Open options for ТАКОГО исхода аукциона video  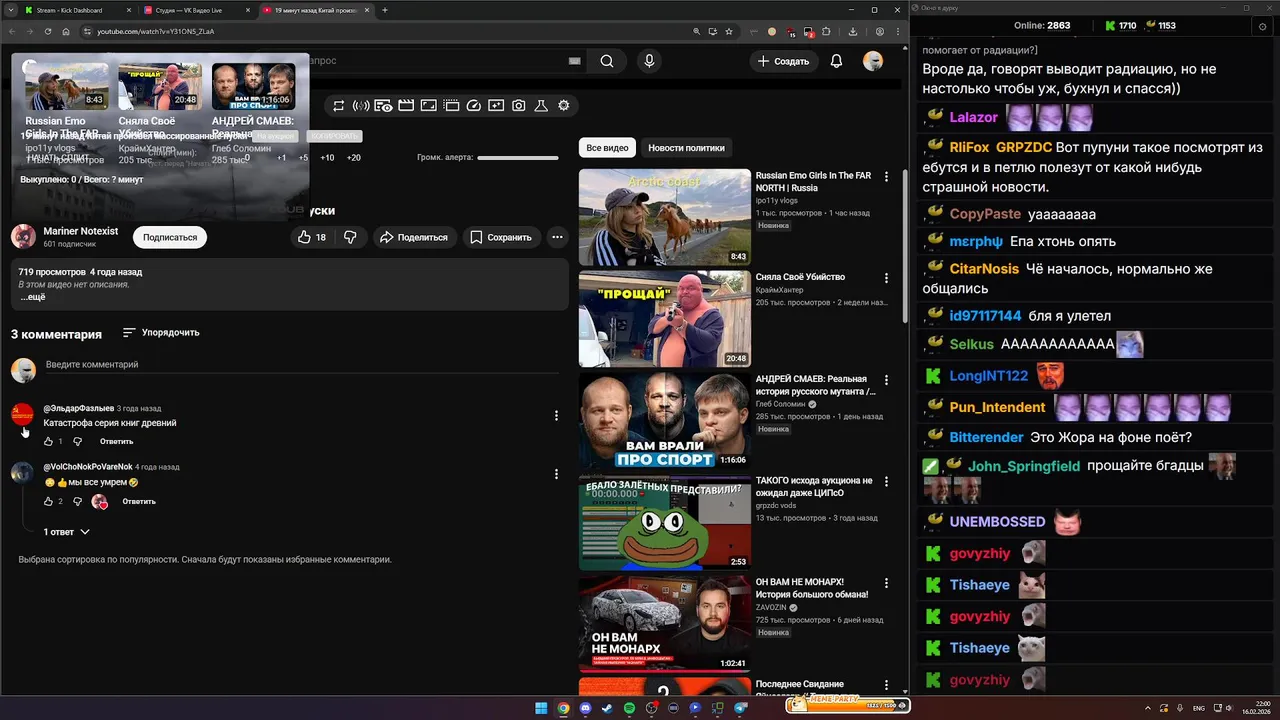click(886, 481)
